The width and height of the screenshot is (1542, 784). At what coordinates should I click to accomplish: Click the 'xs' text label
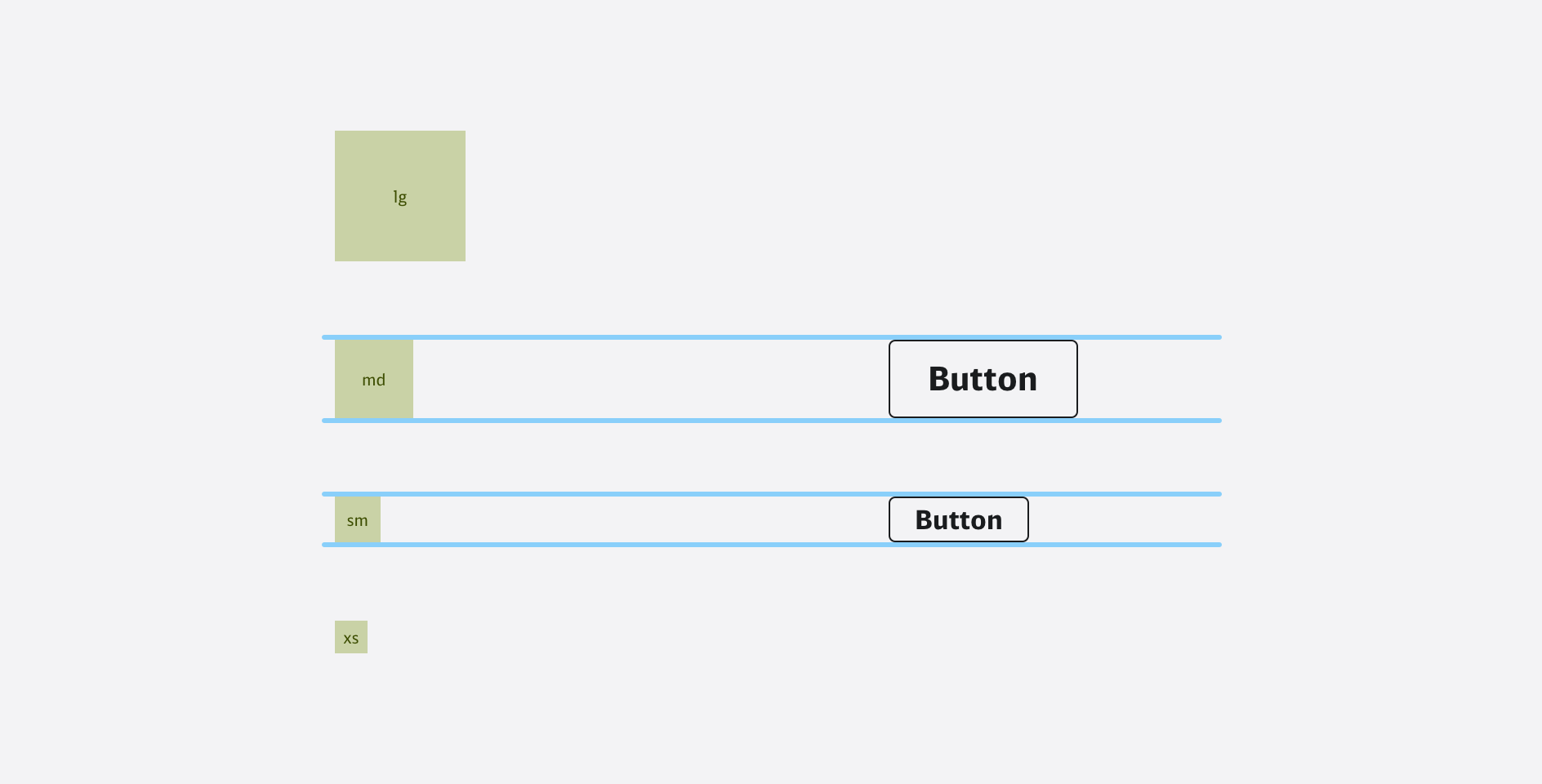point(350,638)
